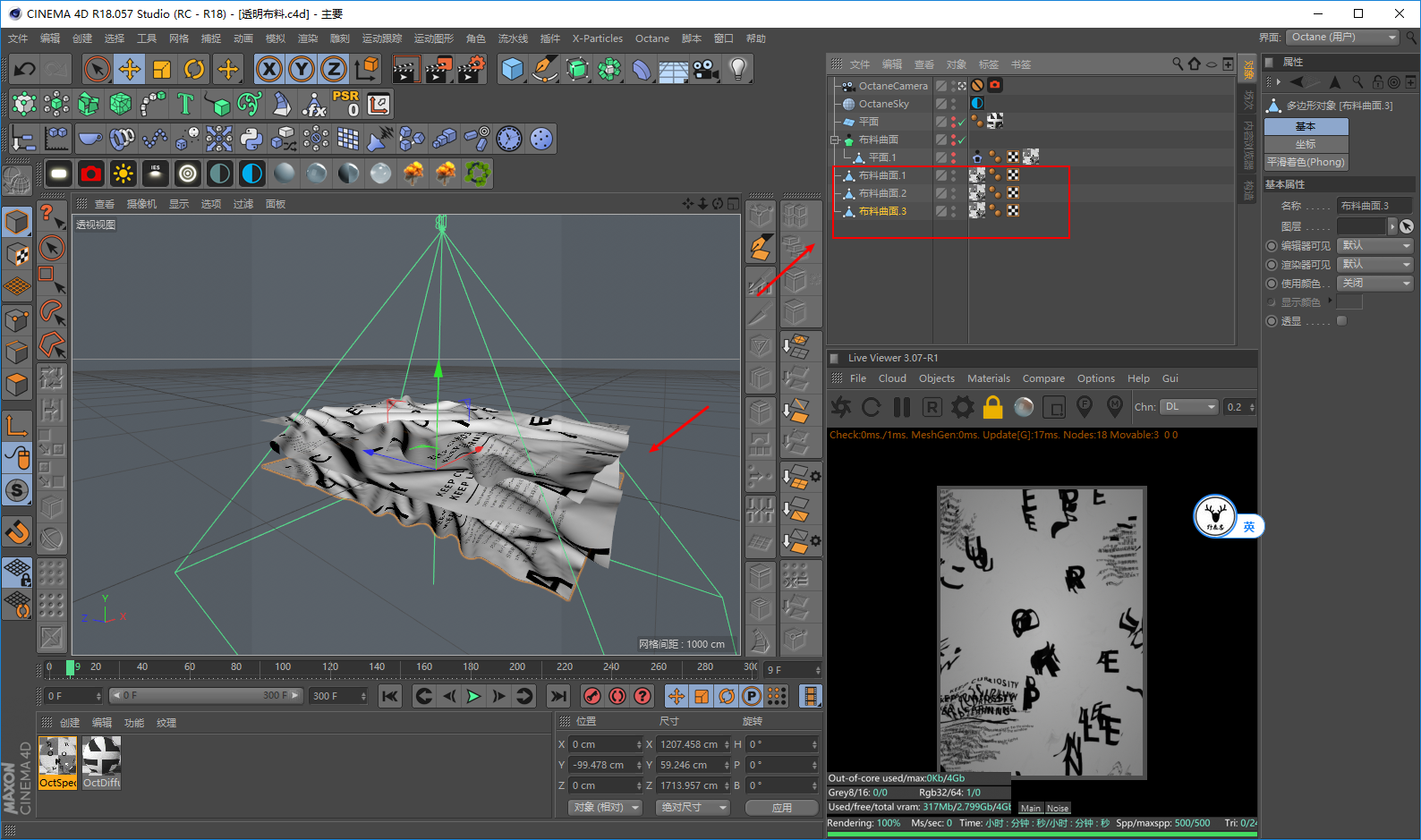Select the Move tool
The height and width of the screenshot is (840, 1421).
(130, 69)
